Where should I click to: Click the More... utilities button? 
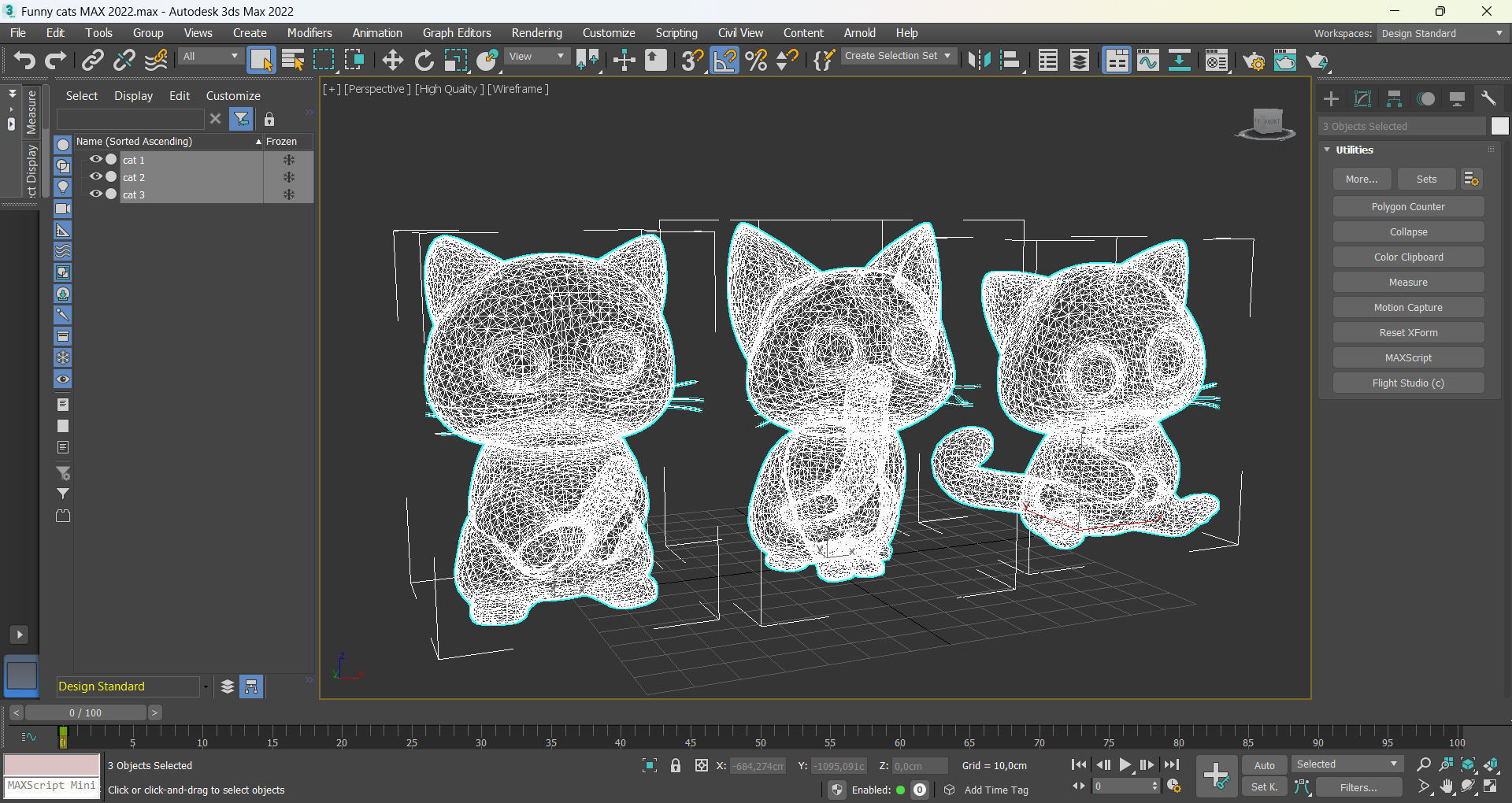(x=1362, y=179)
